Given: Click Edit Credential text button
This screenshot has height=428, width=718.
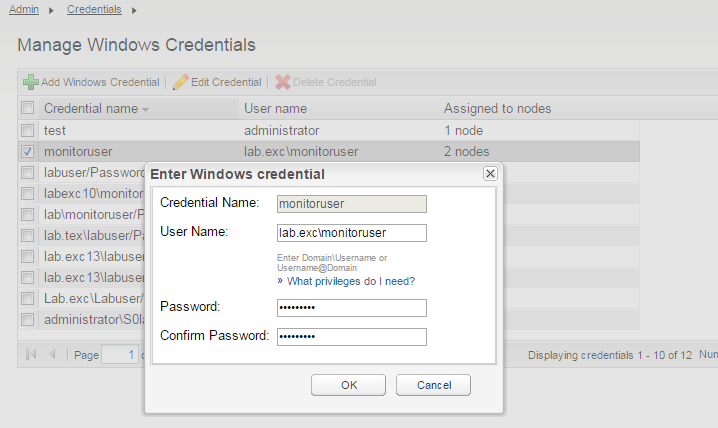Looking at the screenshot, I should coord(226,82).
